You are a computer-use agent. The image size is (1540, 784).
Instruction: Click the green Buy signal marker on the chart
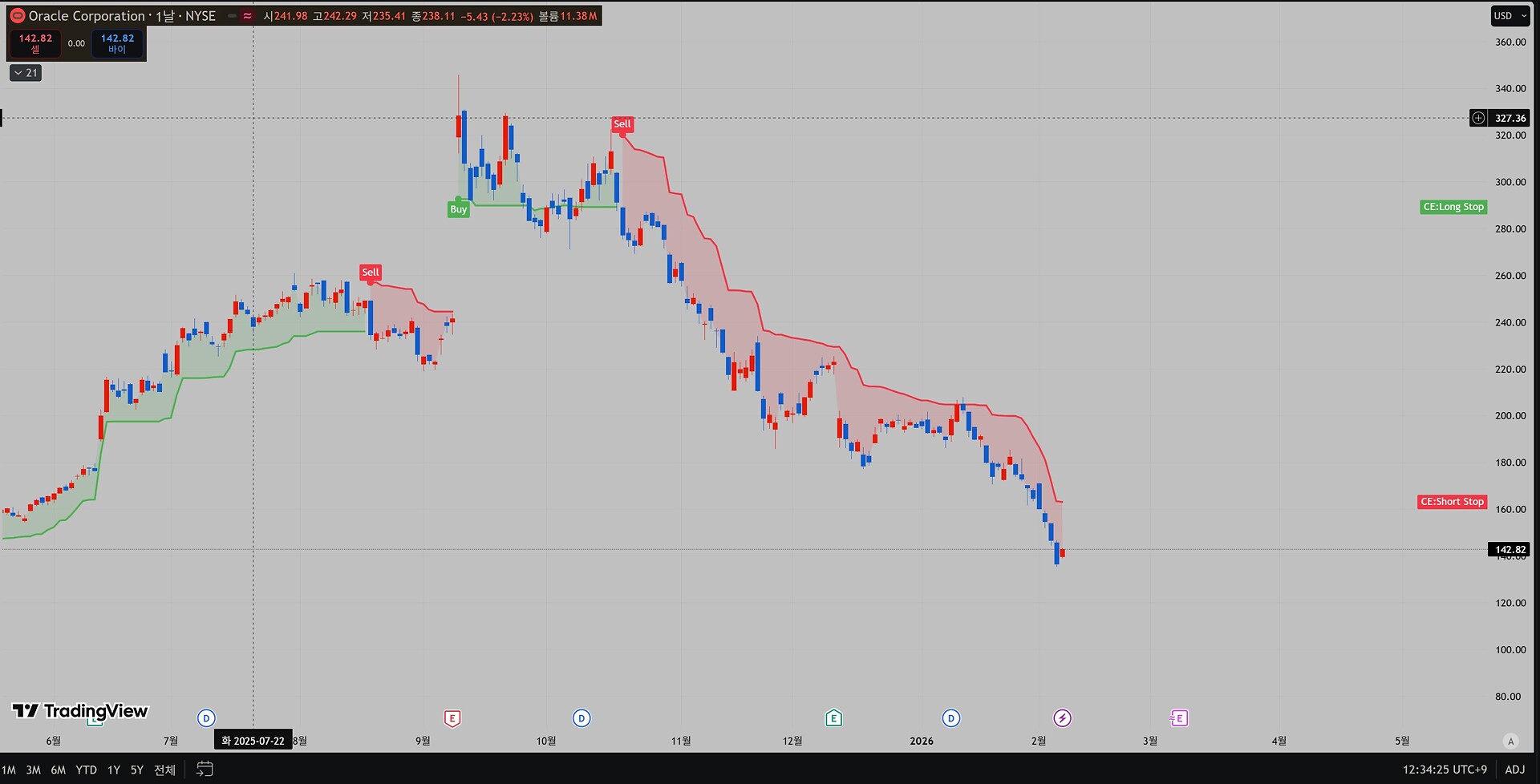(458, 209)
